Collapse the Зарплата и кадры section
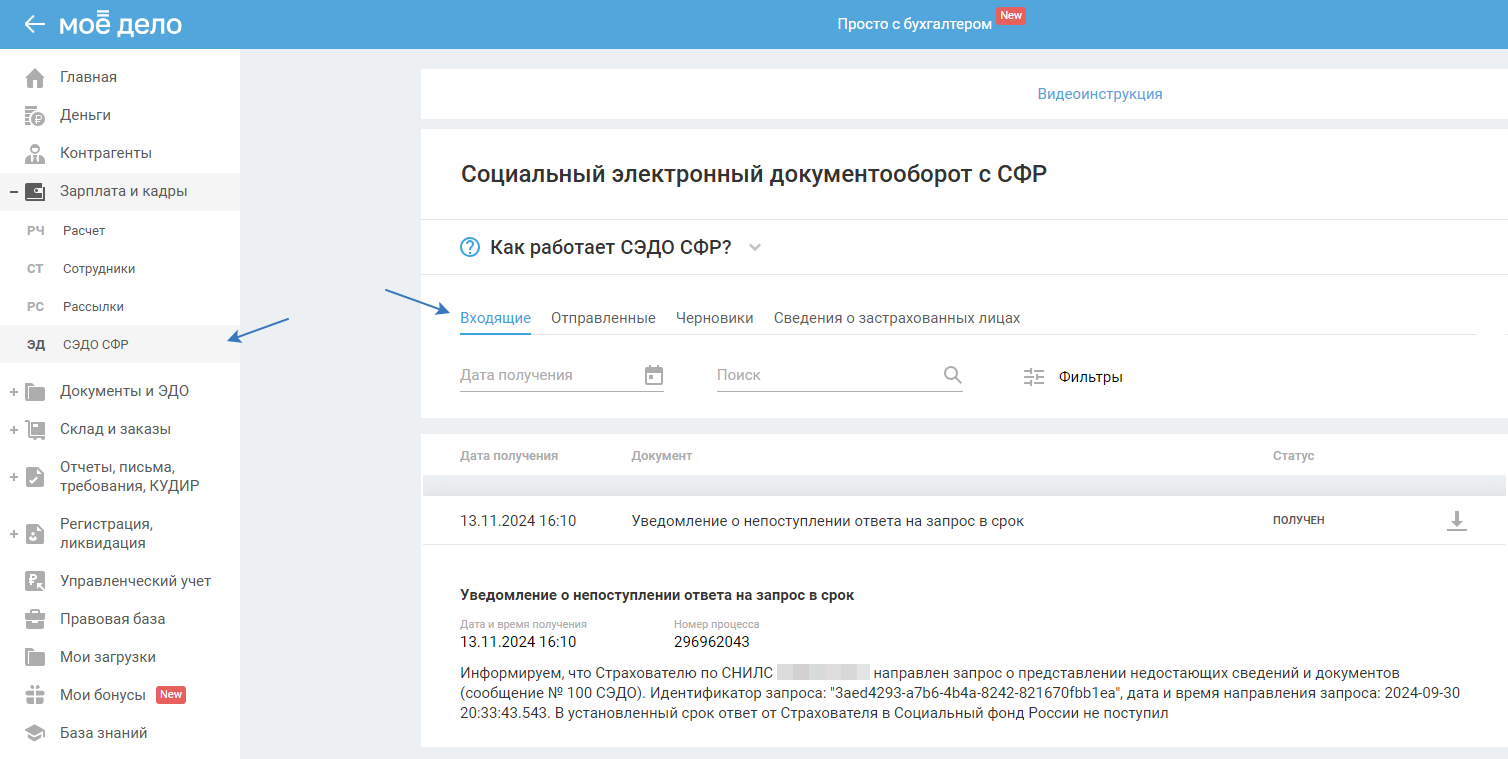The image size is (1508, 759). point(14,191)
